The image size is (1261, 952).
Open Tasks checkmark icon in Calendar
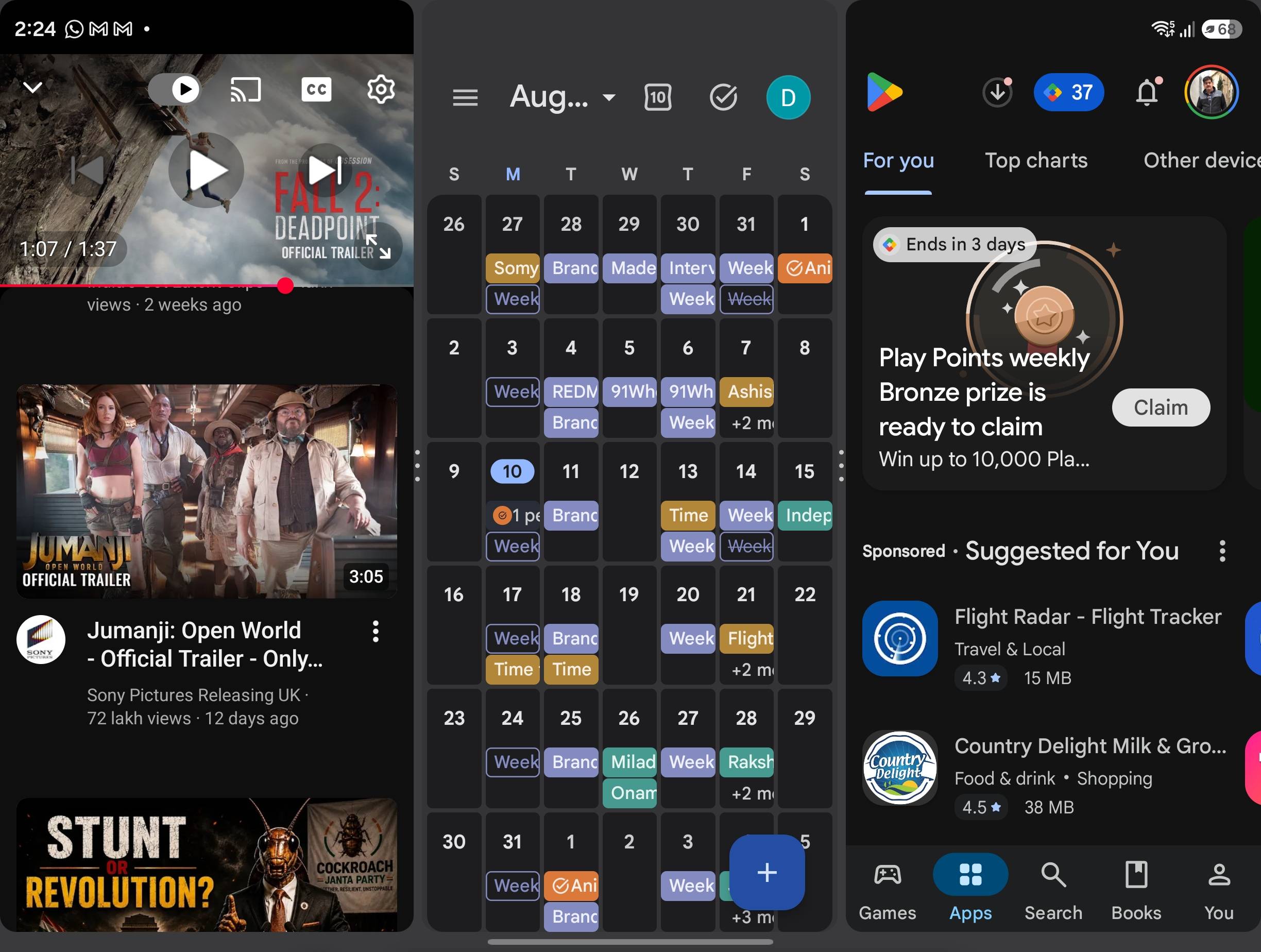point(723,97)
